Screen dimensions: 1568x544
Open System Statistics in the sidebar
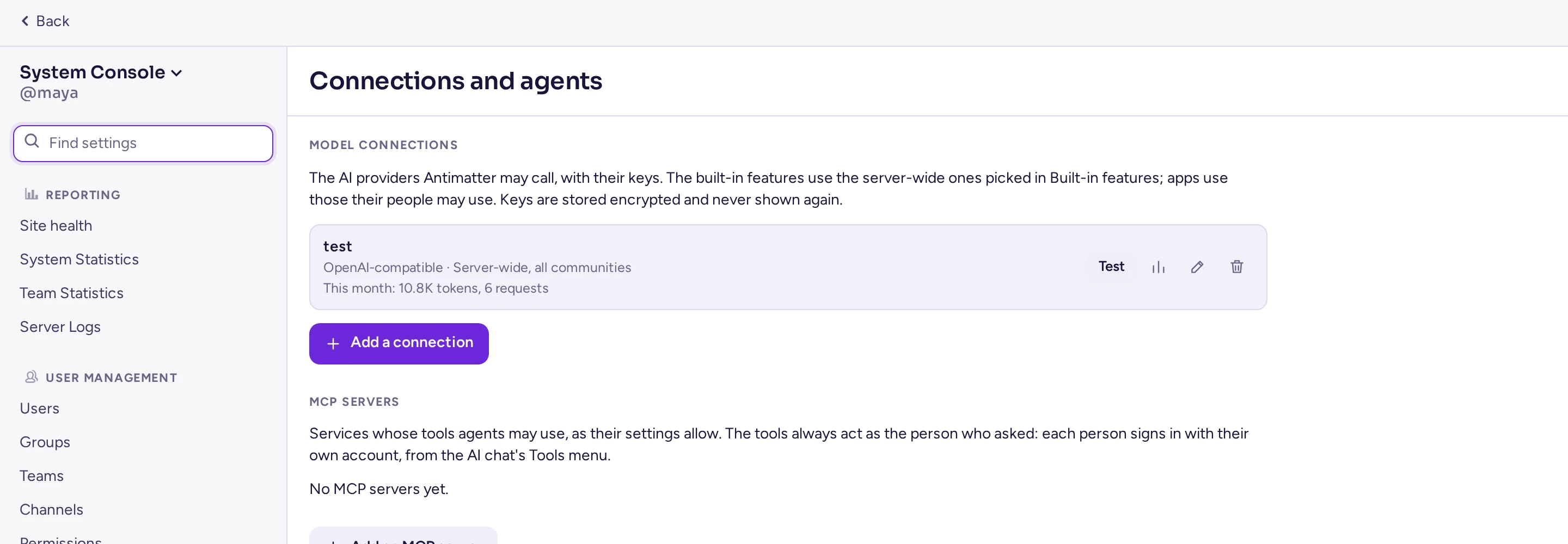tap(79, 259)
